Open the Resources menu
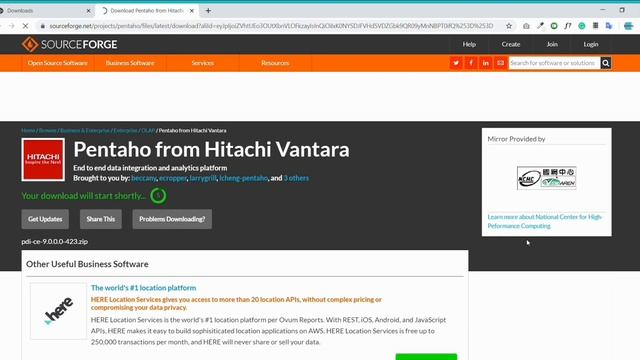 point(275,63)
